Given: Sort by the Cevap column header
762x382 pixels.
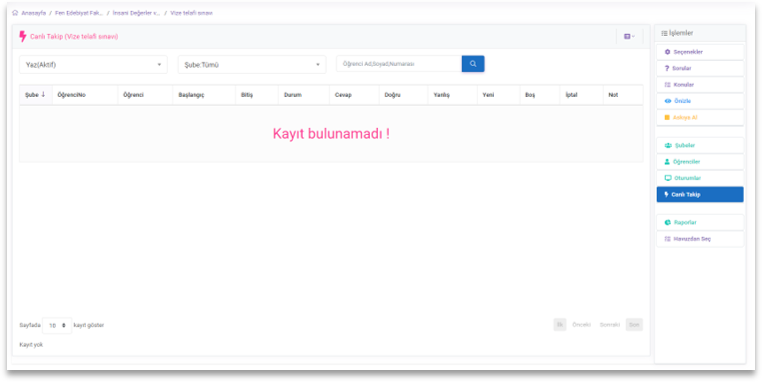Looking at the screenshot, I should click(x=354, y=95).
